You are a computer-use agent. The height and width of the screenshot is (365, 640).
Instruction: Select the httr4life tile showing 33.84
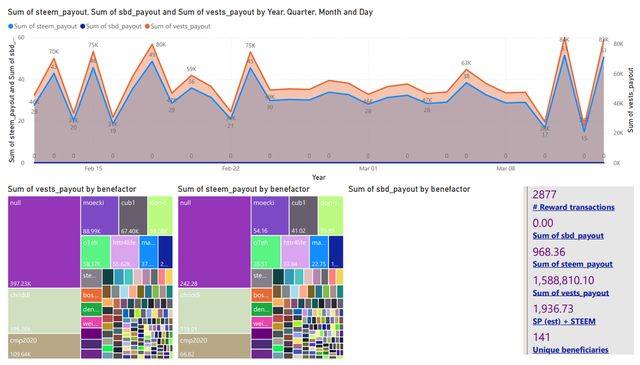click(x=295, y=252)
